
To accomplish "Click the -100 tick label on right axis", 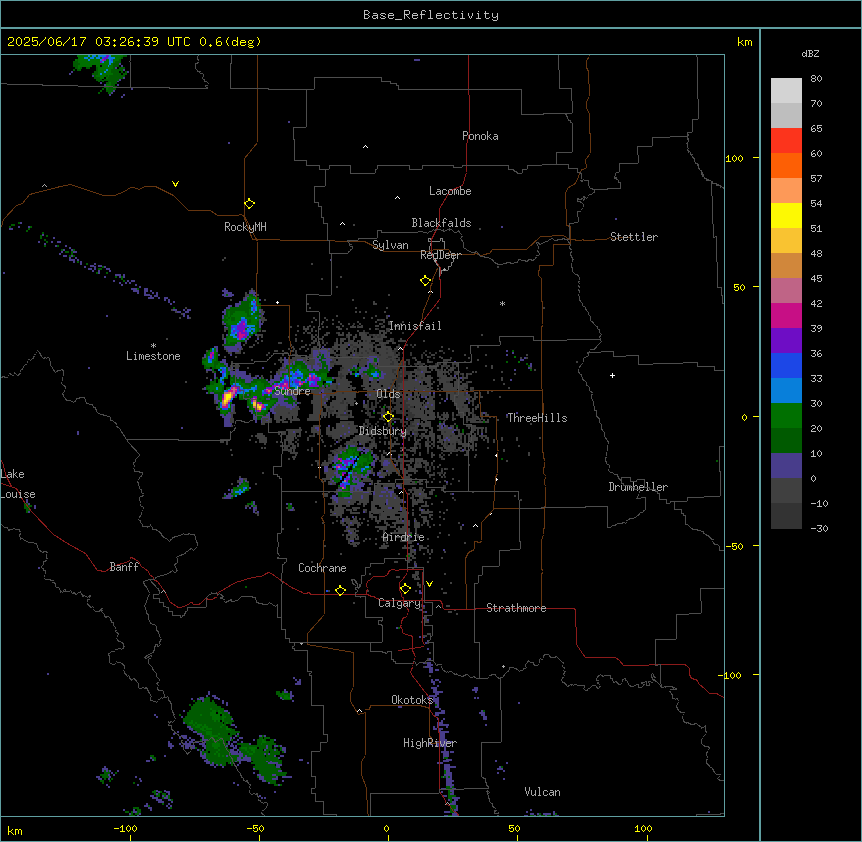I will (731, 675).
